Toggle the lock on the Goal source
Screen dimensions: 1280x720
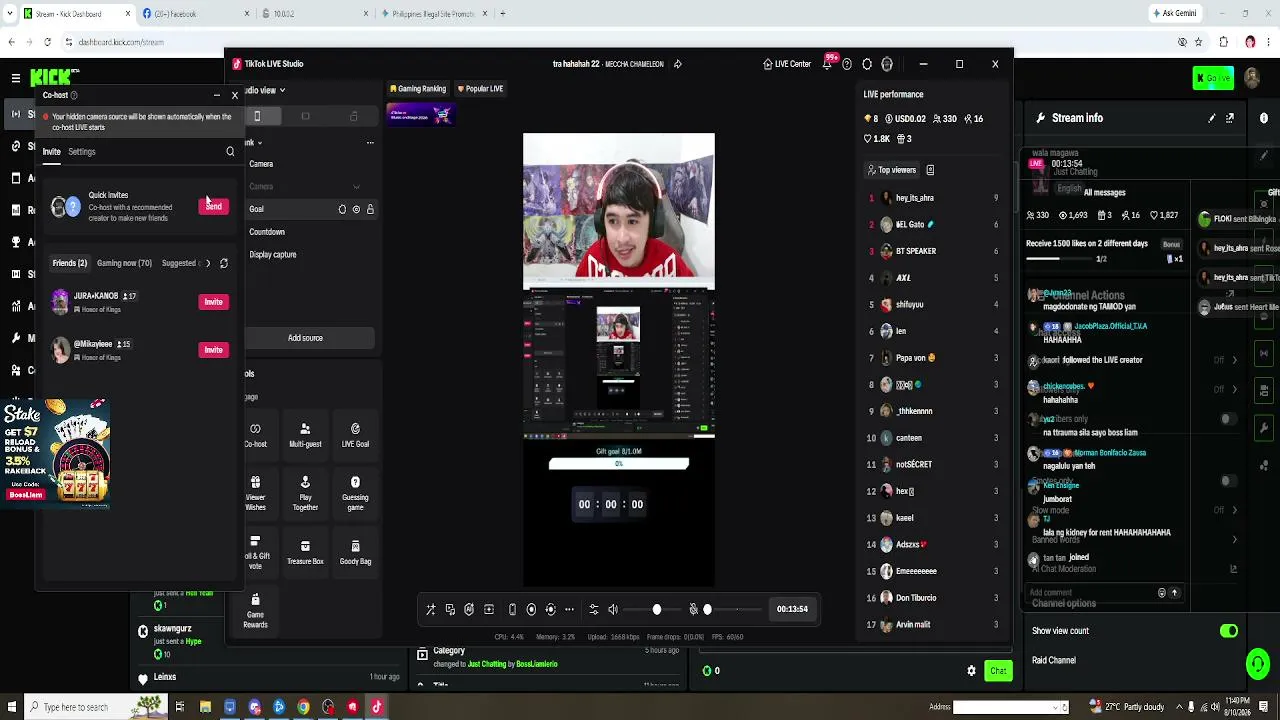370,209
